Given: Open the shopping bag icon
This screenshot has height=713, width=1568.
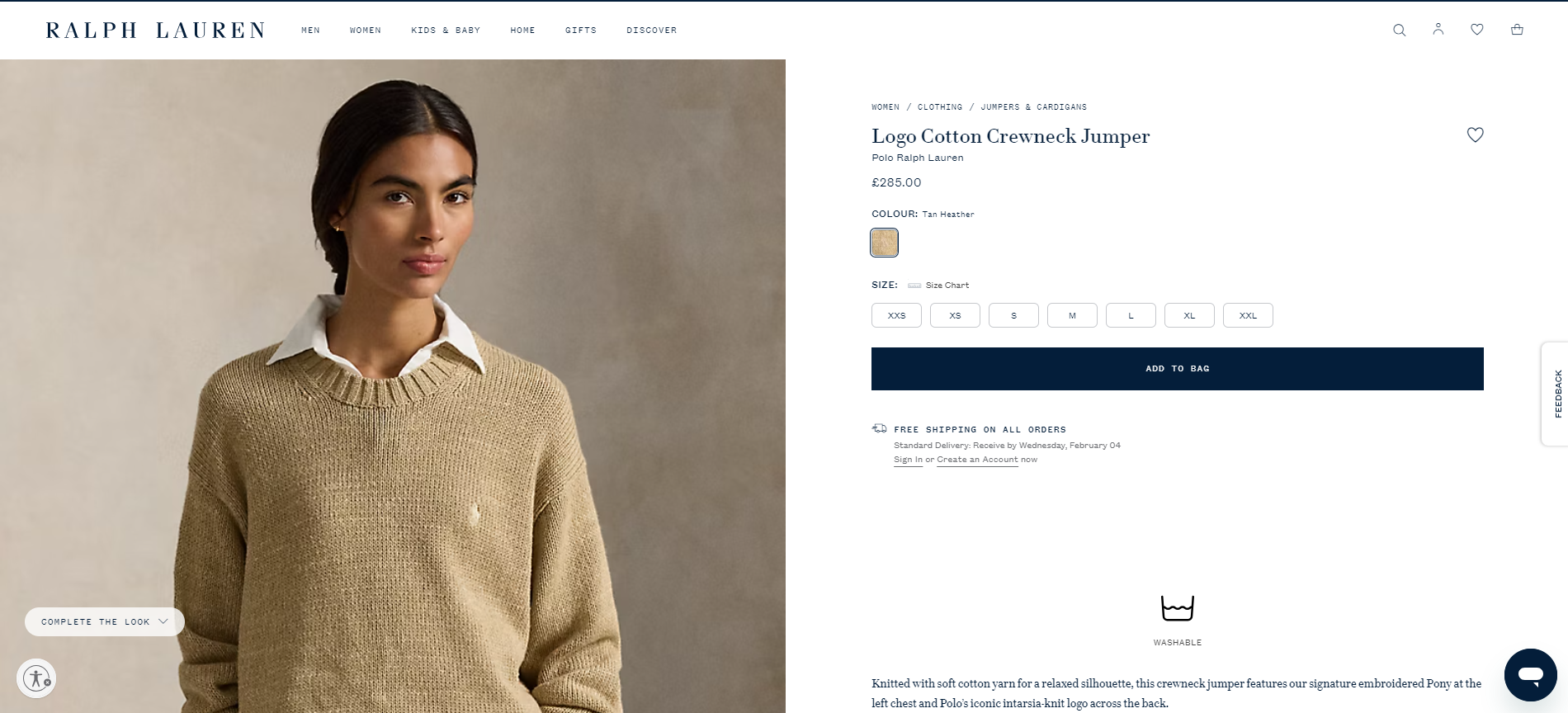Looking at the screenshot, I should 1517,30.
